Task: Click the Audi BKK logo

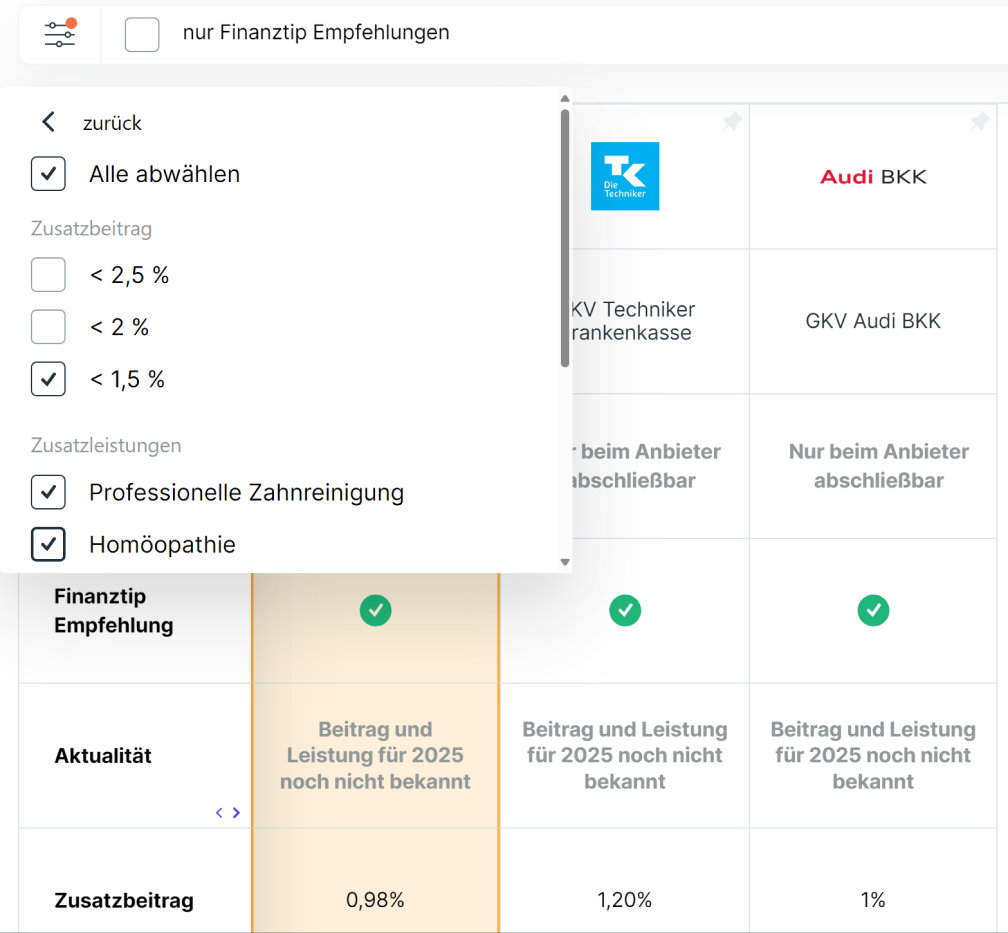Action: pos(873,177)
